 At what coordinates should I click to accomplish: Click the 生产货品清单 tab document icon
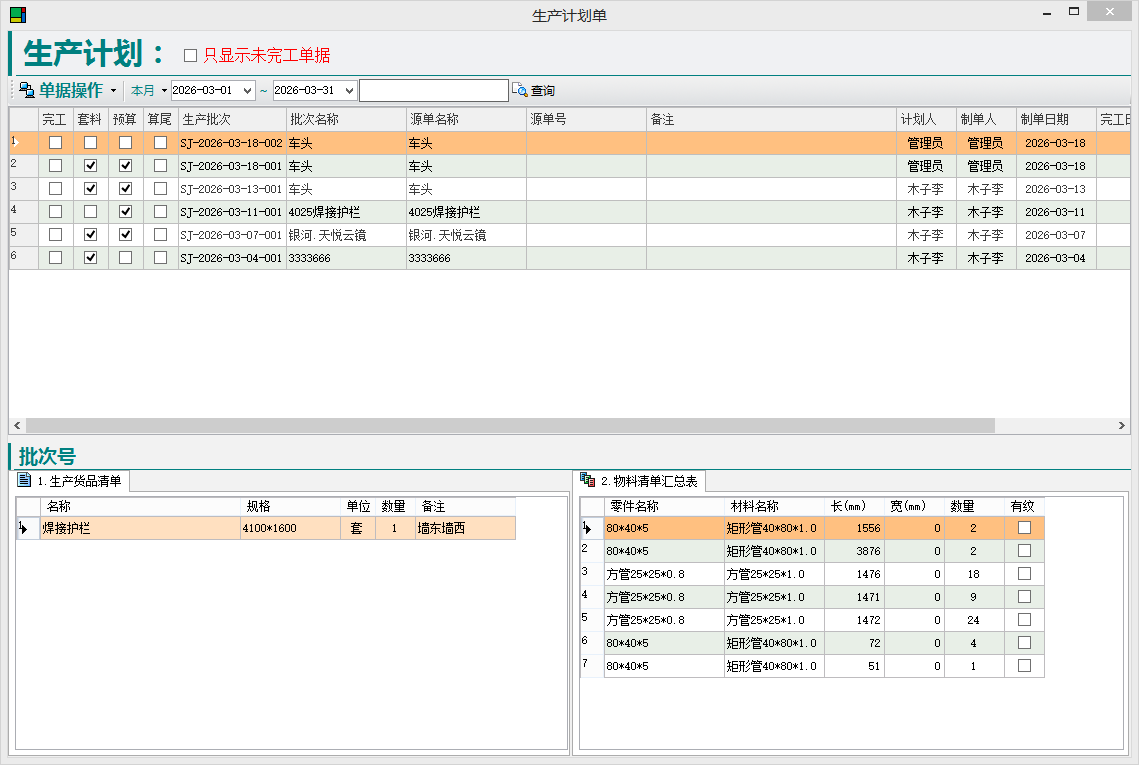25,481
